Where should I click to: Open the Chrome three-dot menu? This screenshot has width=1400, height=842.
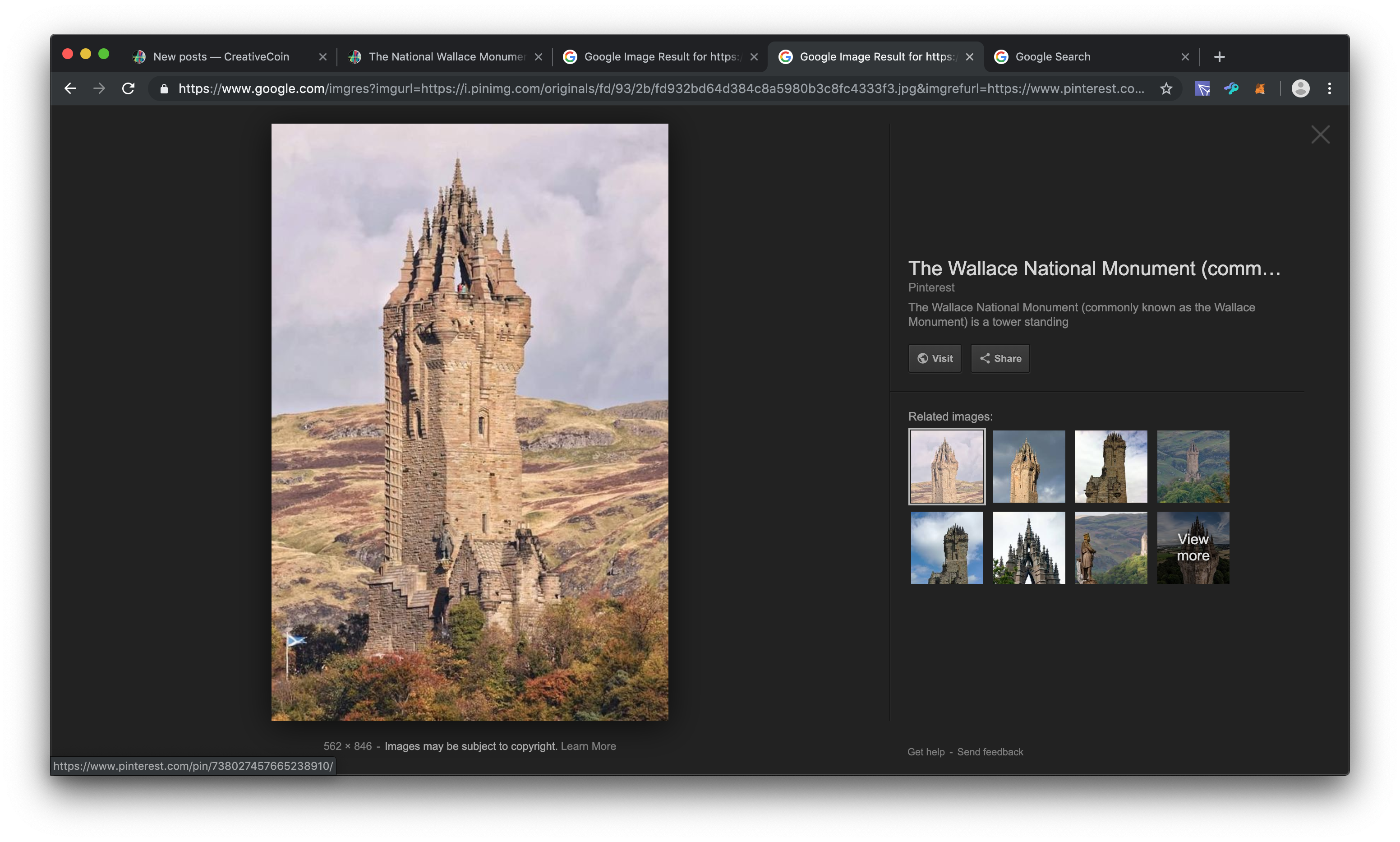tap(1329, 88)
